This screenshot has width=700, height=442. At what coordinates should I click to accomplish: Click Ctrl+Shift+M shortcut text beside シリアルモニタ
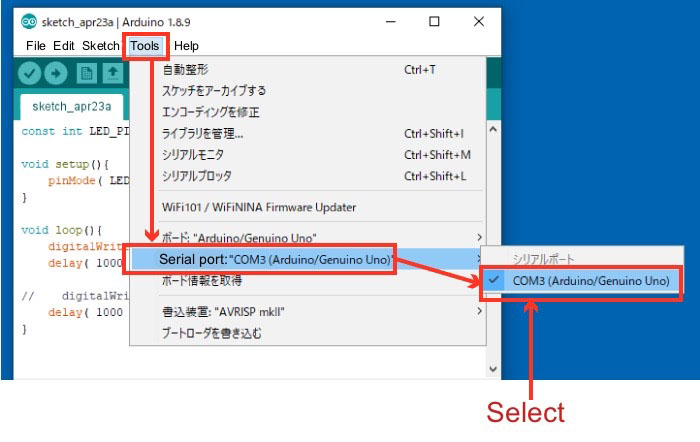click(x=437, y=155)
